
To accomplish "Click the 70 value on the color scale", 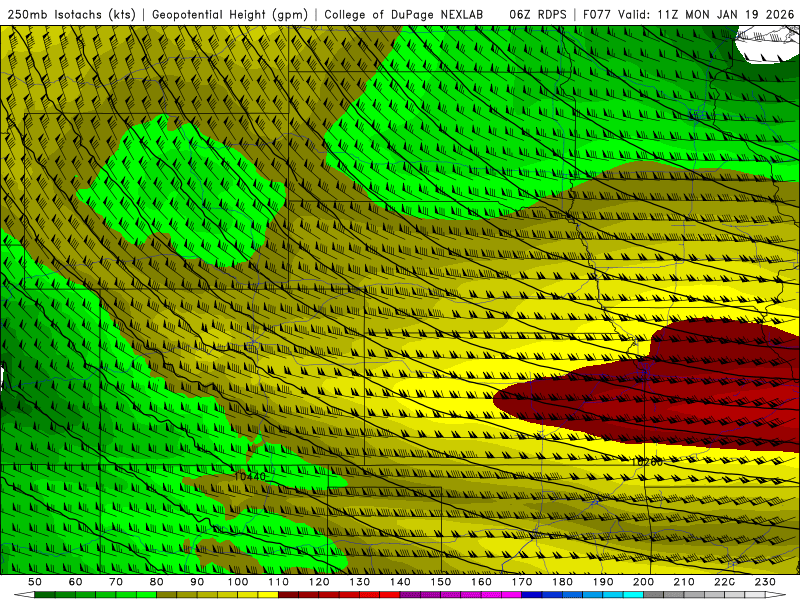I will (x=116, y=582).
